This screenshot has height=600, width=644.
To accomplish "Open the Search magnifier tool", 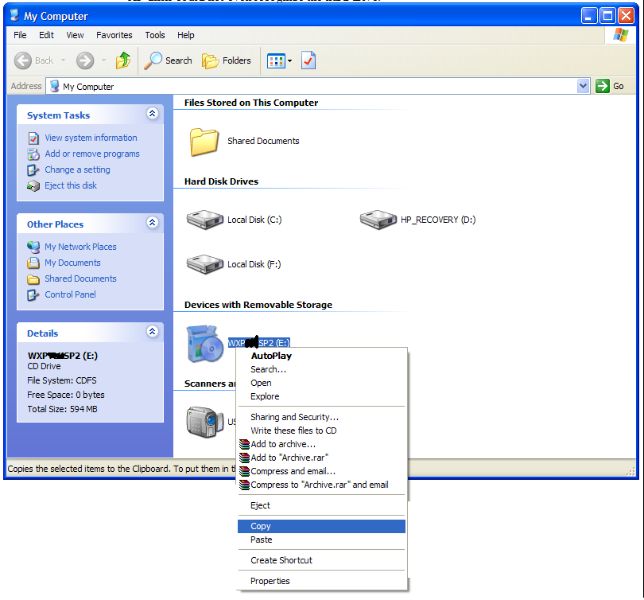I will coord(168,61).
